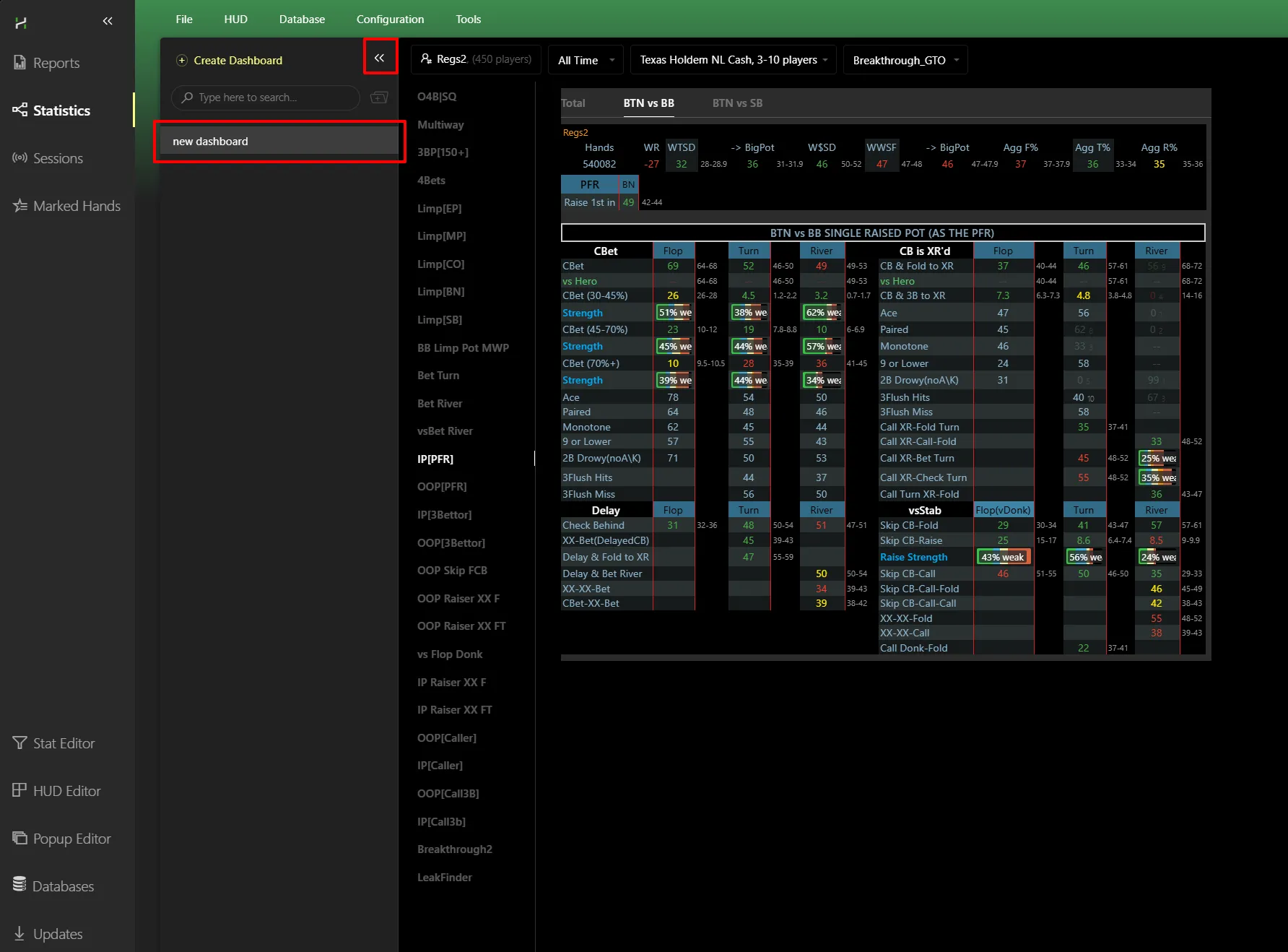Screen dimensions: 1288x952
Task: Switch to the BTN vs SB tab
Action: coord(737,103)
